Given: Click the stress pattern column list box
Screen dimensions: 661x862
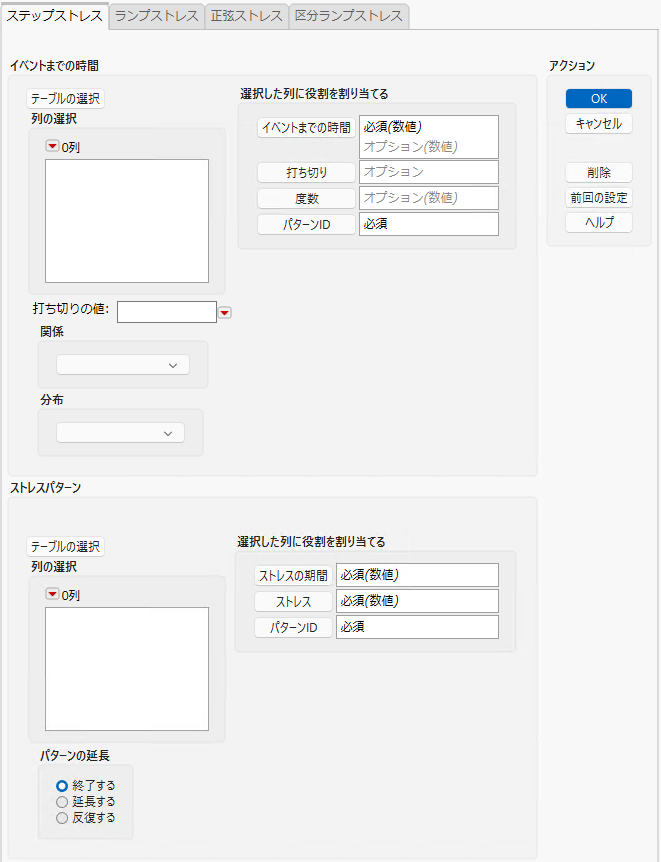Looking at the screenshot, I should pos(127,668).
